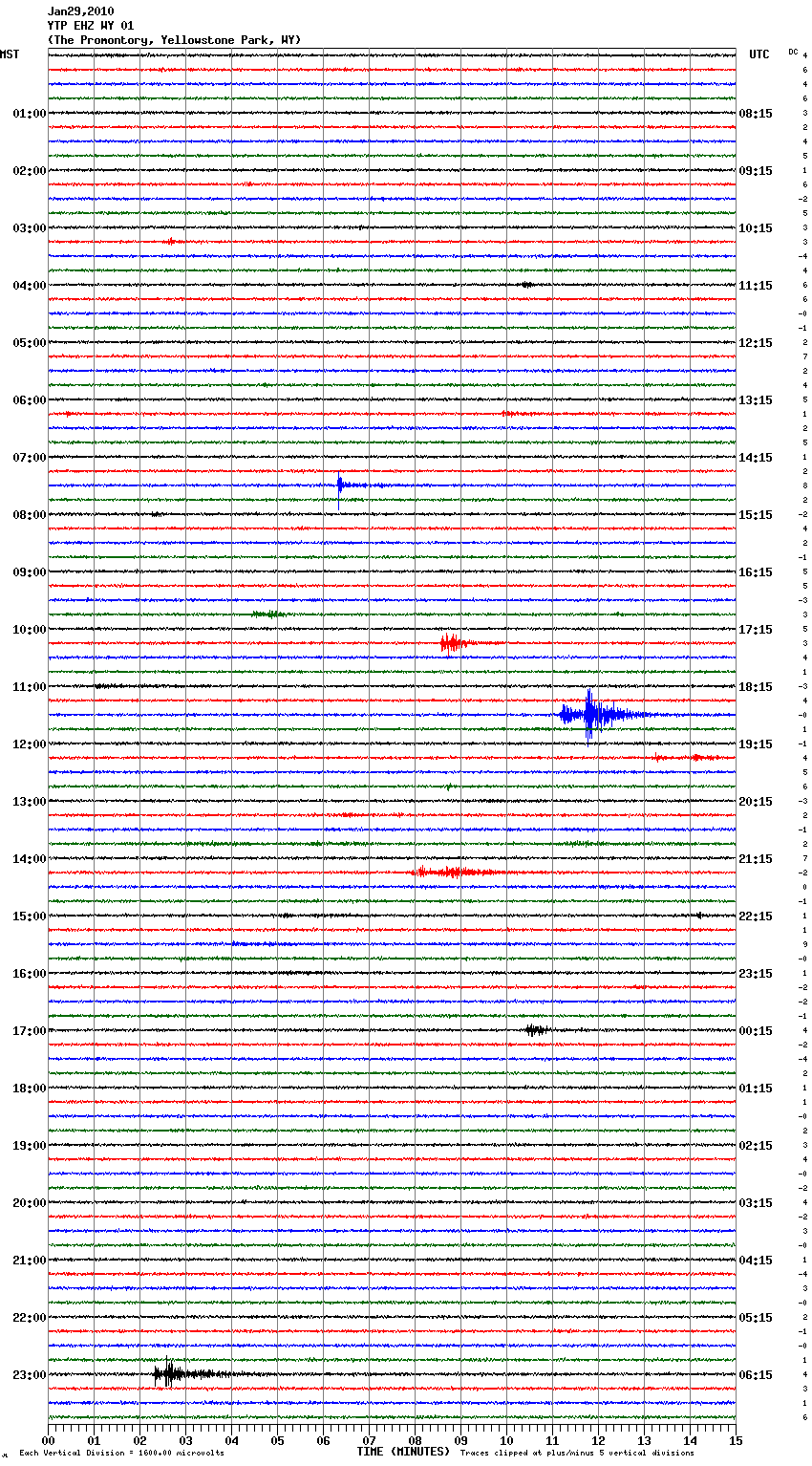Click the date text Jan29,2010
This screenshot has width=812, height=1466.
point(81,11)
